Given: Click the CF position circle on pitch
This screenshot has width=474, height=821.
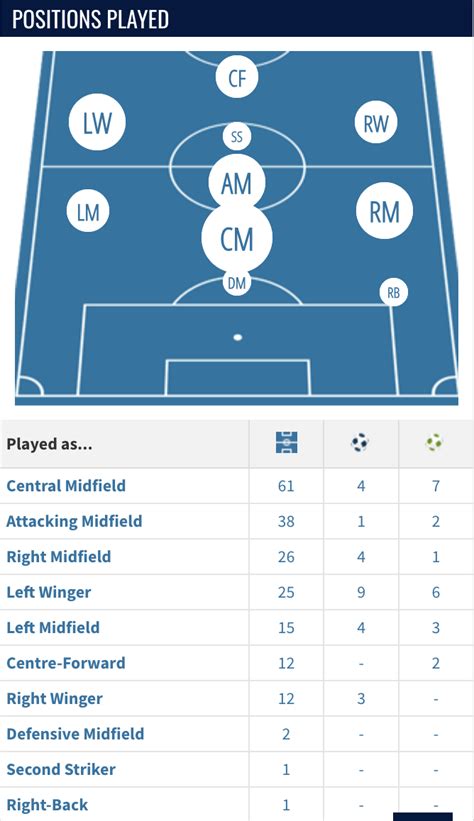Looking at the screenshot, I should point(237,77).
